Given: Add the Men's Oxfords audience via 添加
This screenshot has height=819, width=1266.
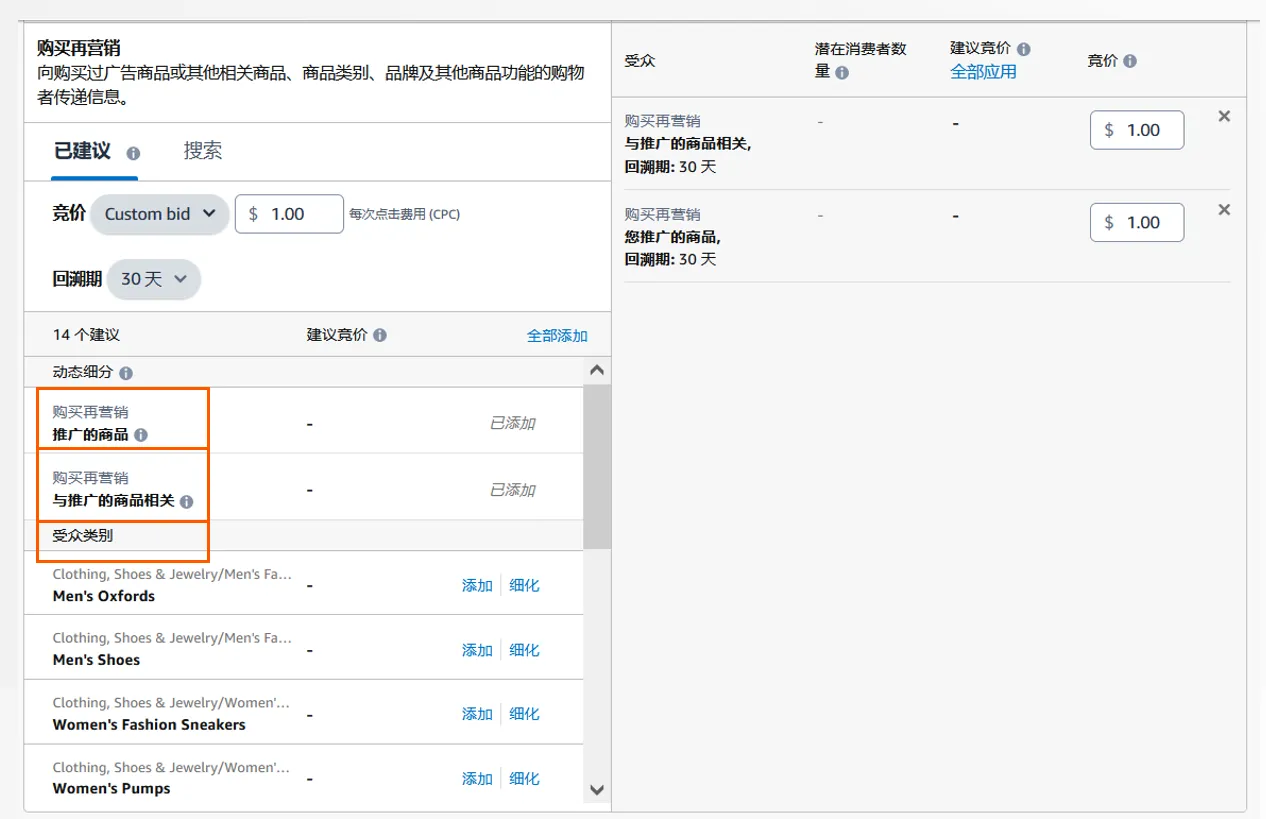Looking at the screenshot, I should click(476, 585).
